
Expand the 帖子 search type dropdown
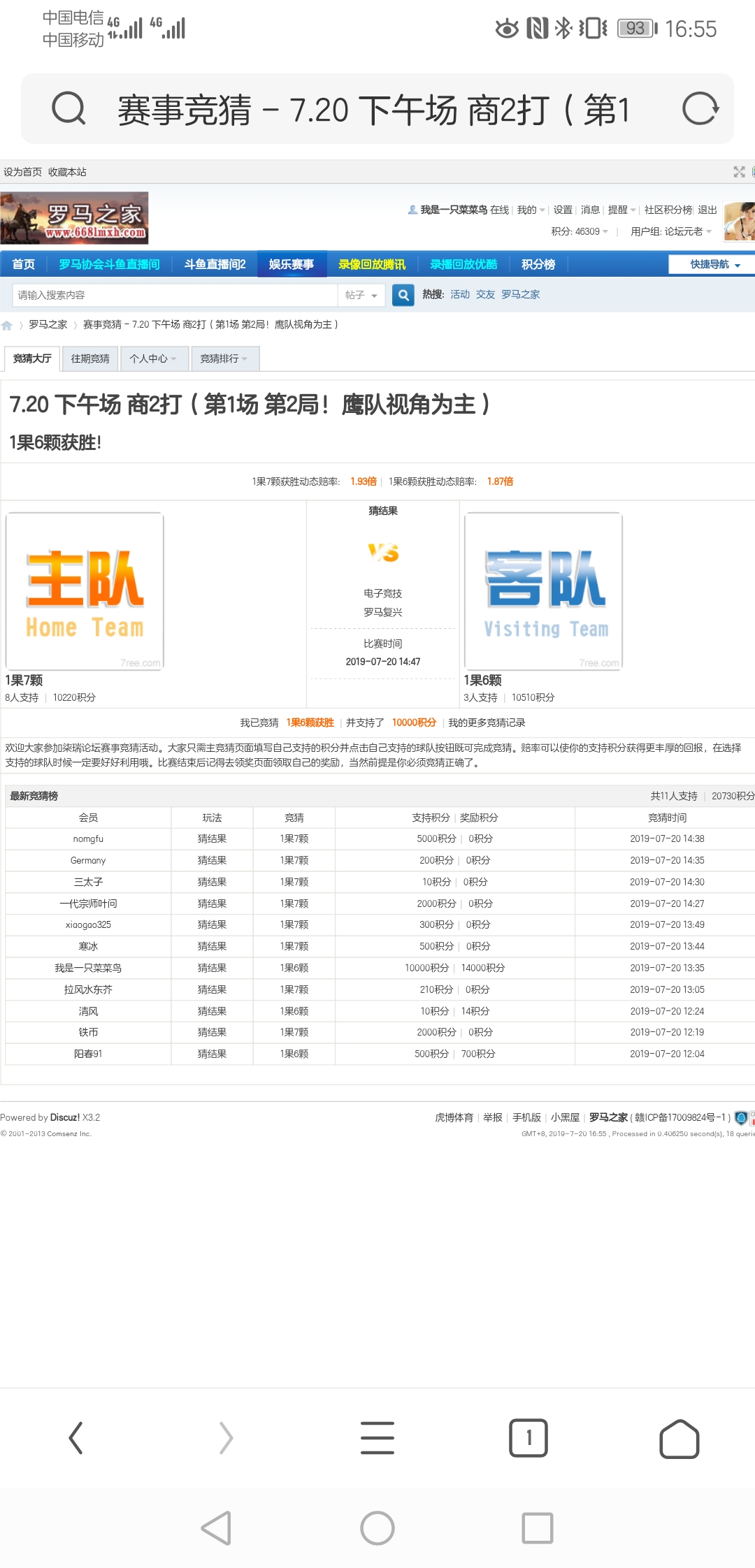click(x=361, y=296)
